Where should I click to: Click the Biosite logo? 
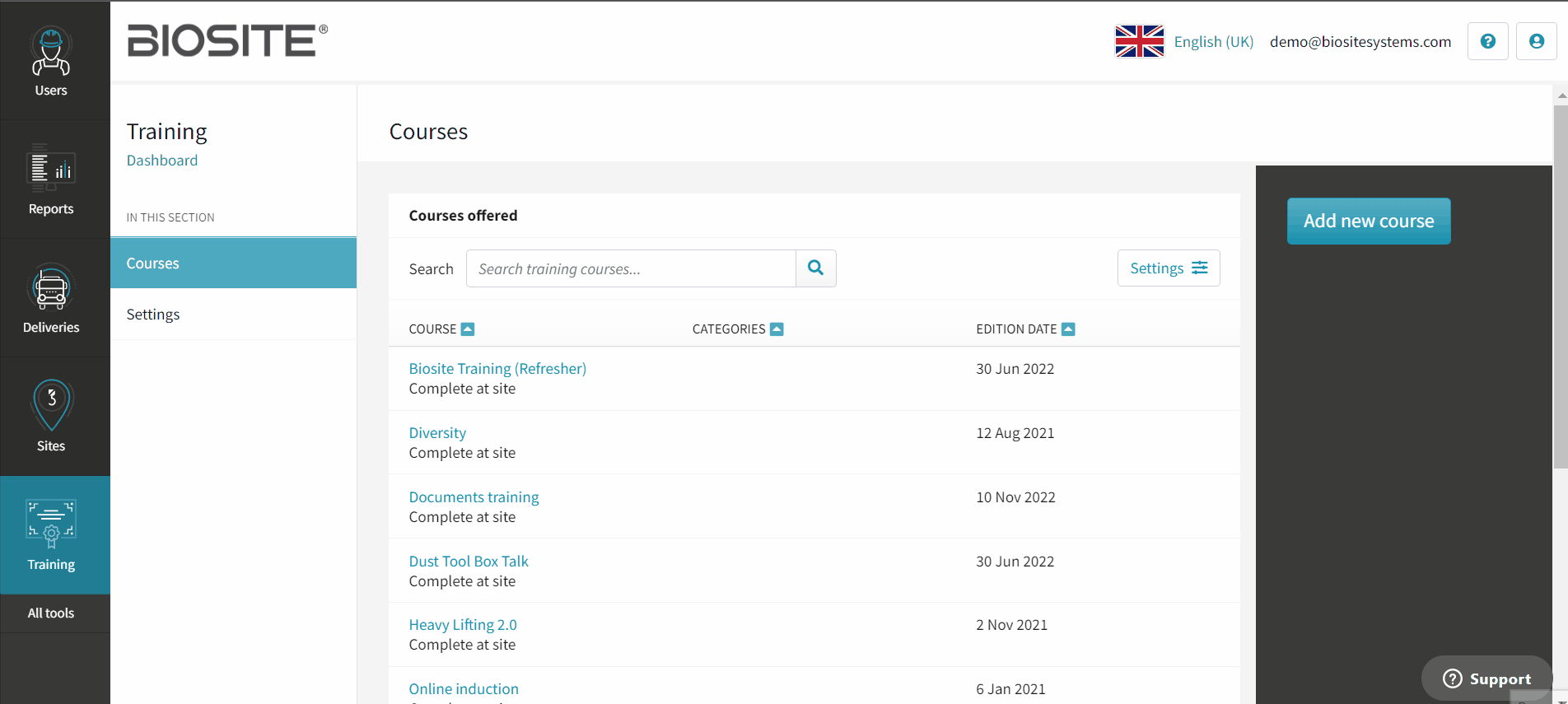[x=227, y=40]
